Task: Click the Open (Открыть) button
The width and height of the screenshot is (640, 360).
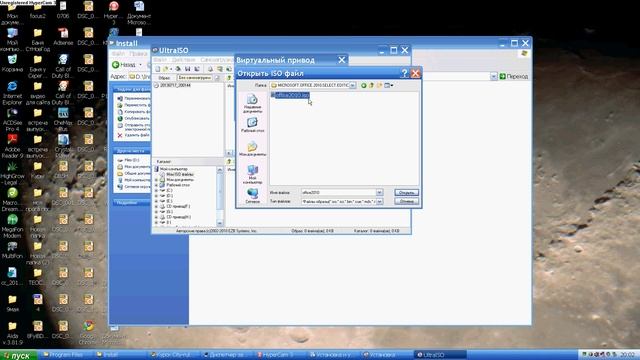Action: pos(406,192)
